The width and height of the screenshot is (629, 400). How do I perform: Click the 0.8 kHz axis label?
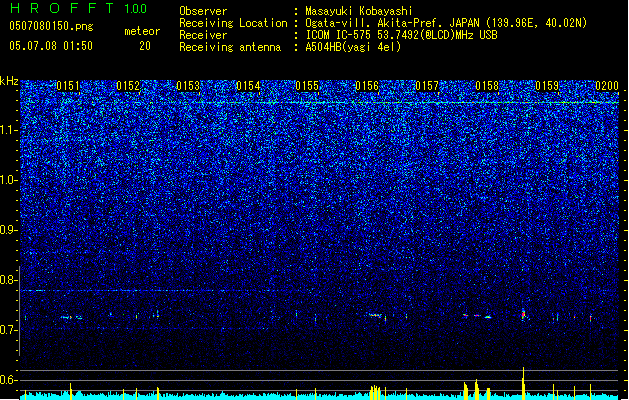[9, 280]
